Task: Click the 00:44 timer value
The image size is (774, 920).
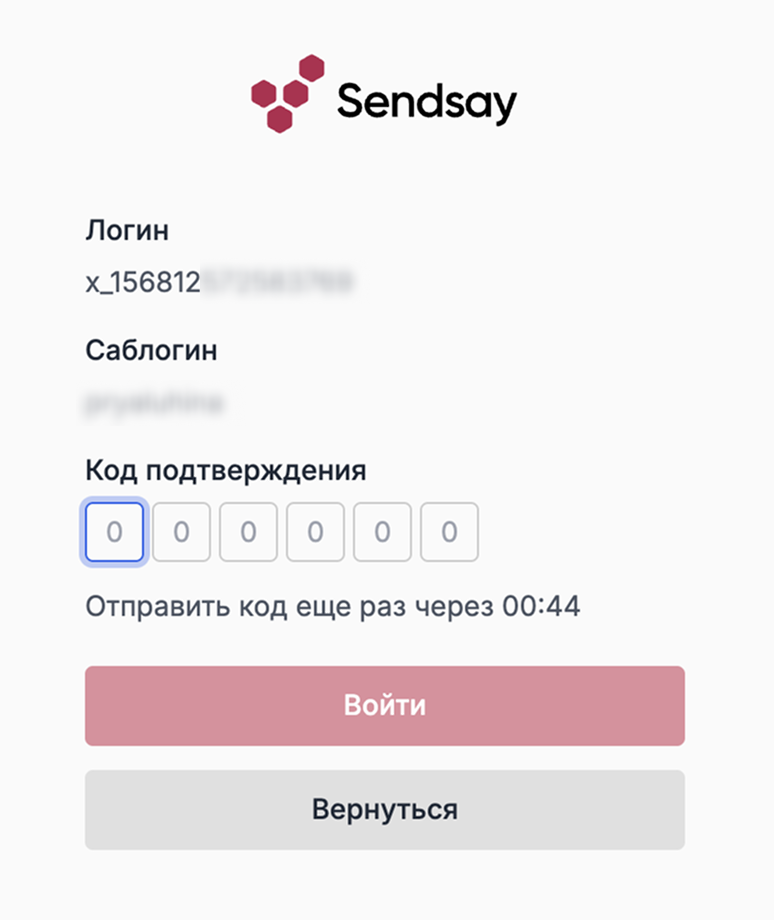Action: (551, 604)
